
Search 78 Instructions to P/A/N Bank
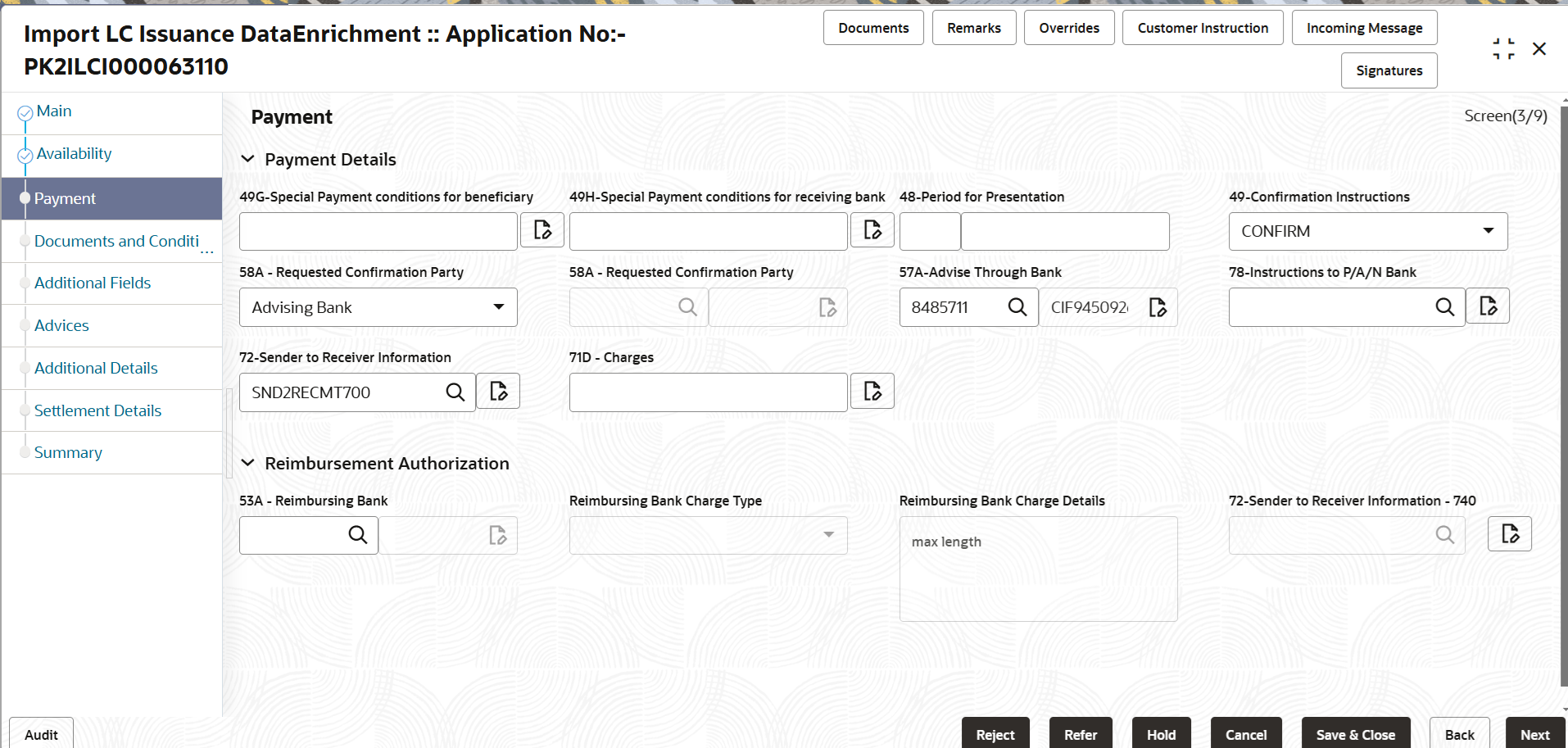click(1445, 307)
